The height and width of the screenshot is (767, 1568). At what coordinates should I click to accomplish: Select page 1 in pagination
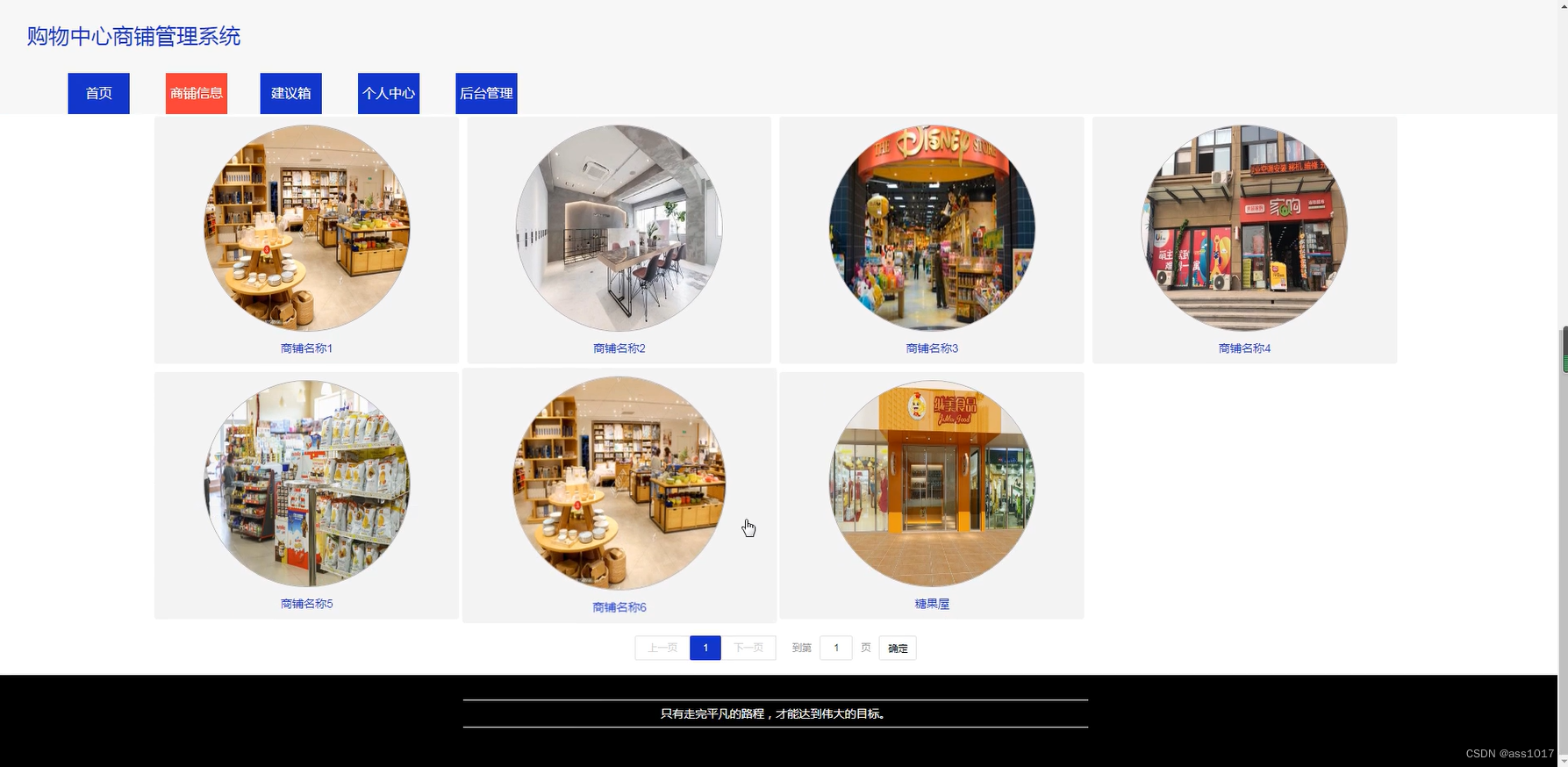705,648
